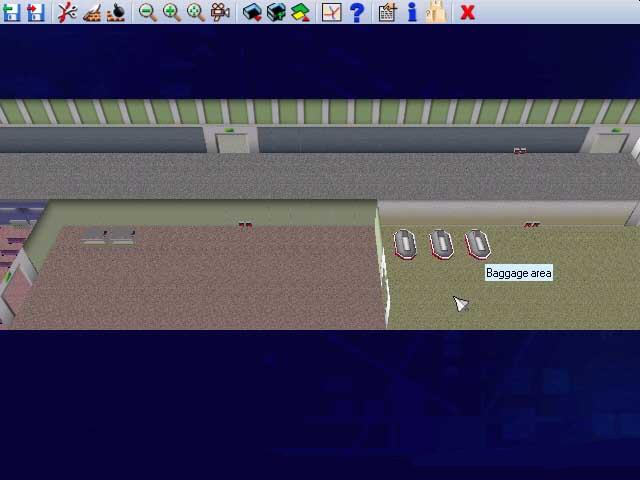Click the tan building icon
640x480 pixels.
[435, 12]
